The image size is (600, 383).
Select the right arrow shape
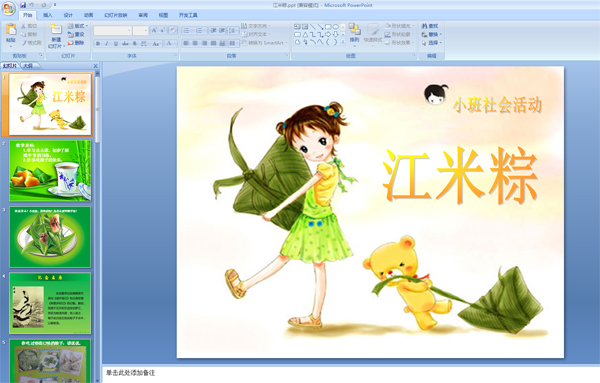[x=328, y=34]
